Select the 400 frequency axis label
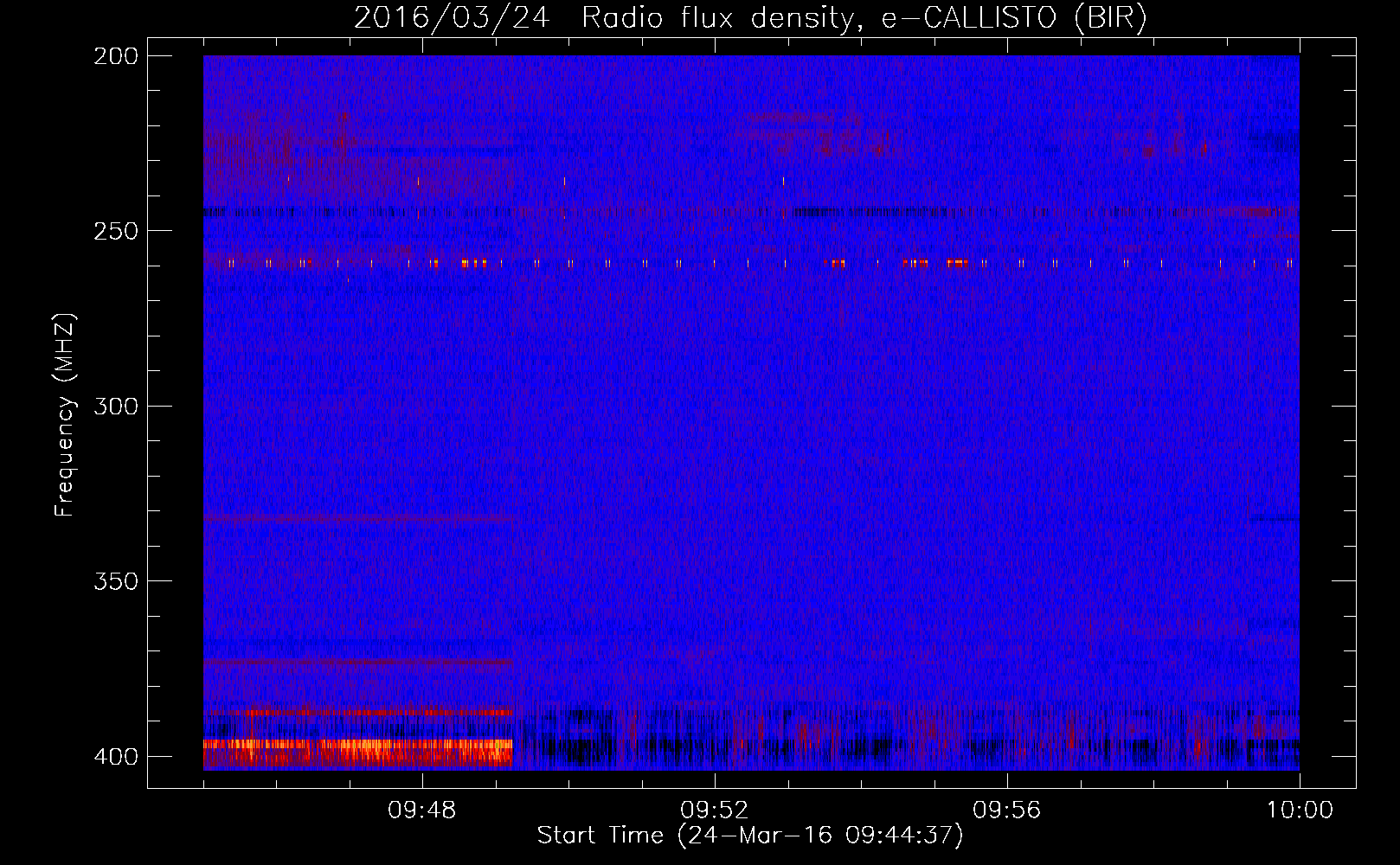 [116, 757]
